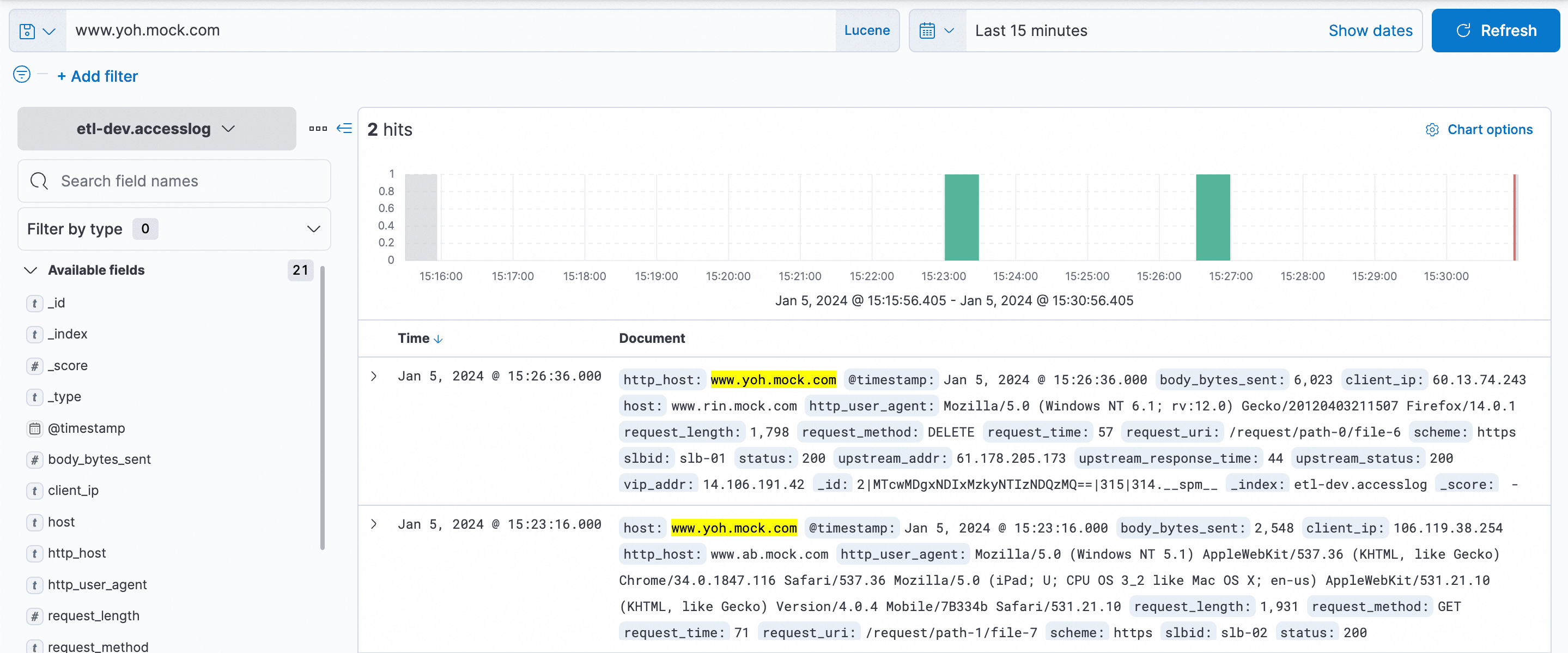The image size is (1568, 653).
Task: Expand the 15:26:36 document row
Action: point(374,377)
